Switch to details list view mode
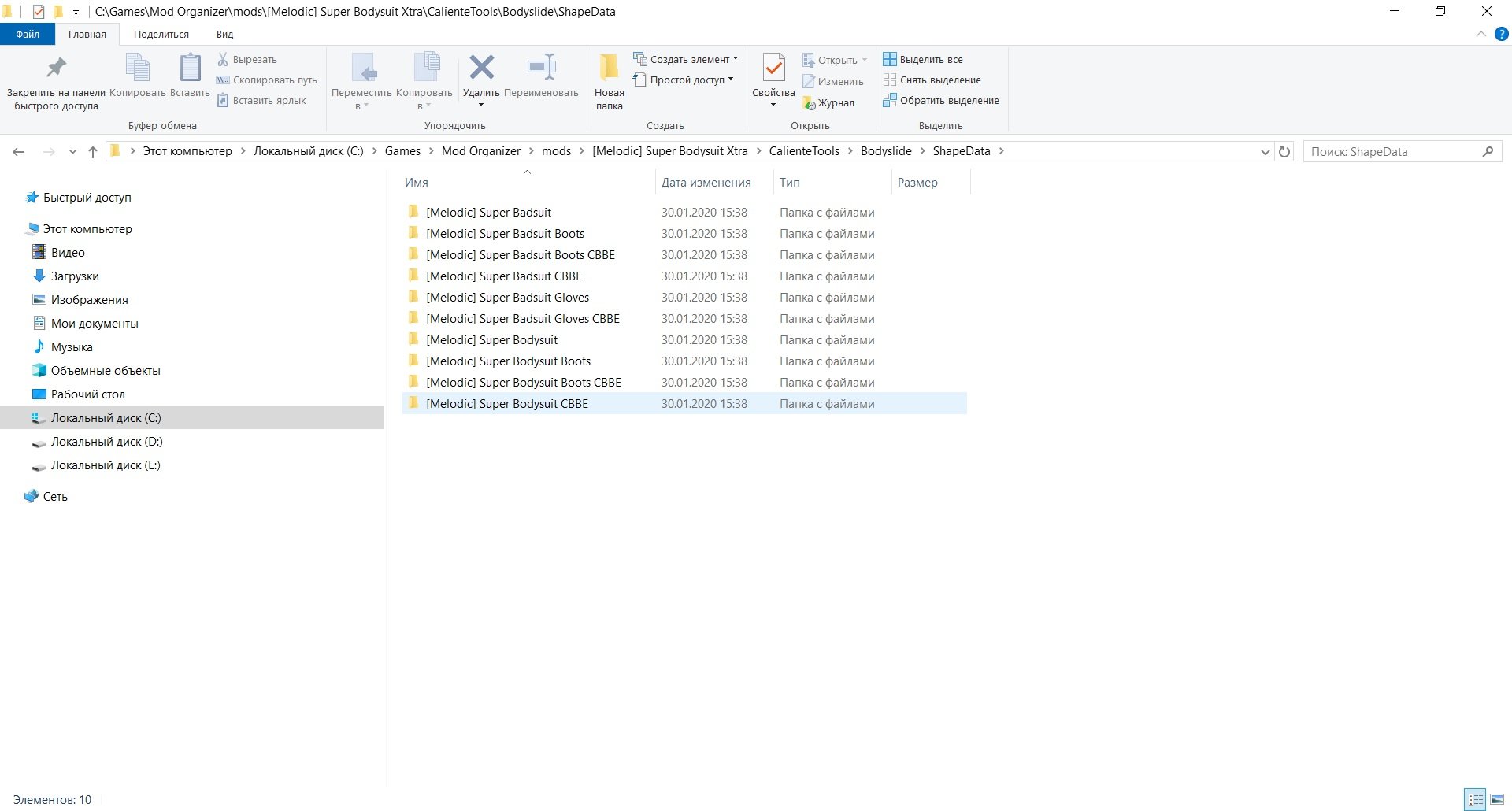Image resolution: width=1512 pixels, height=811 pixels. (x=1475, y=799)
